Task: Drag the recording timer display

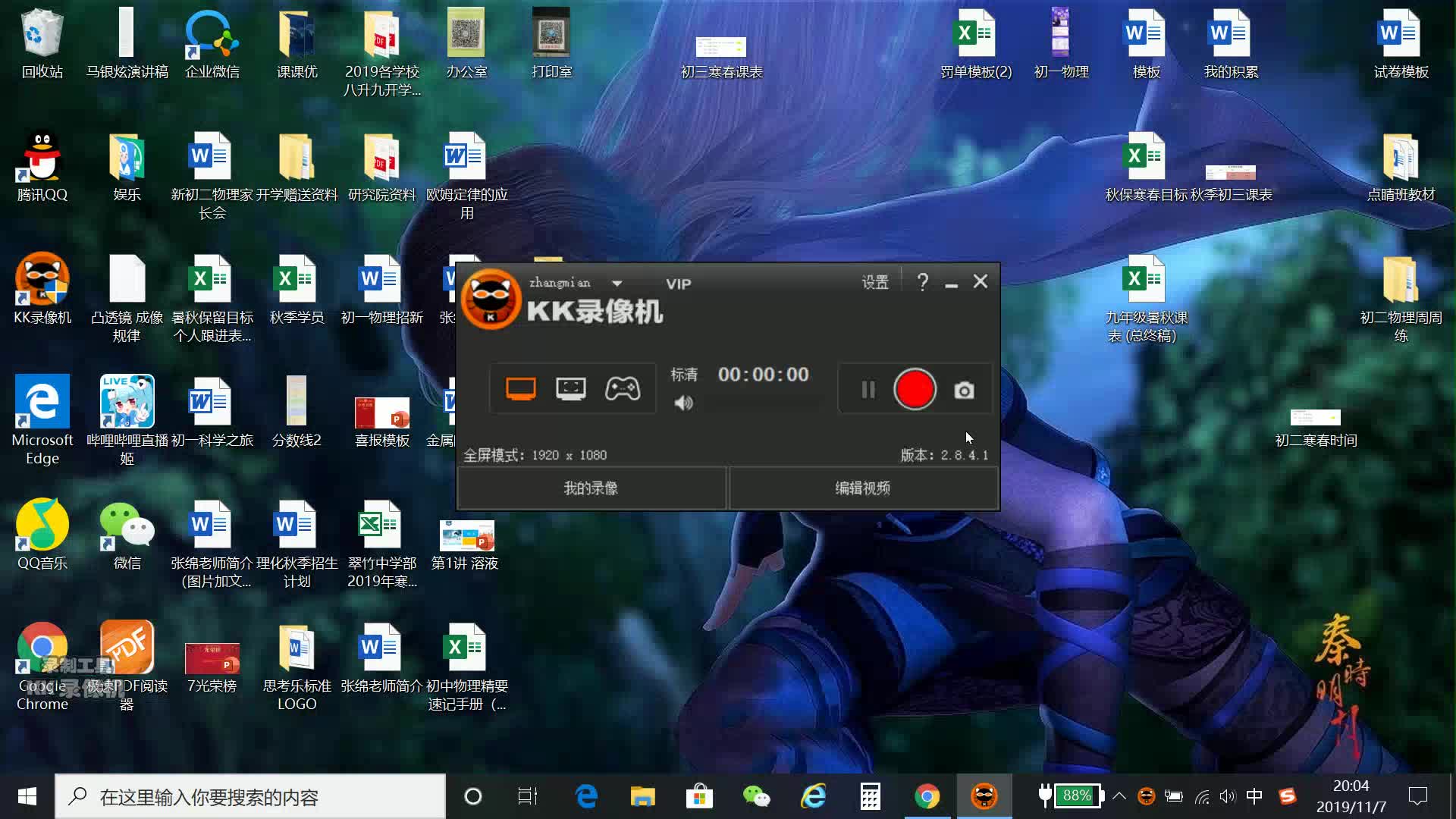Action: coord(763,373)
